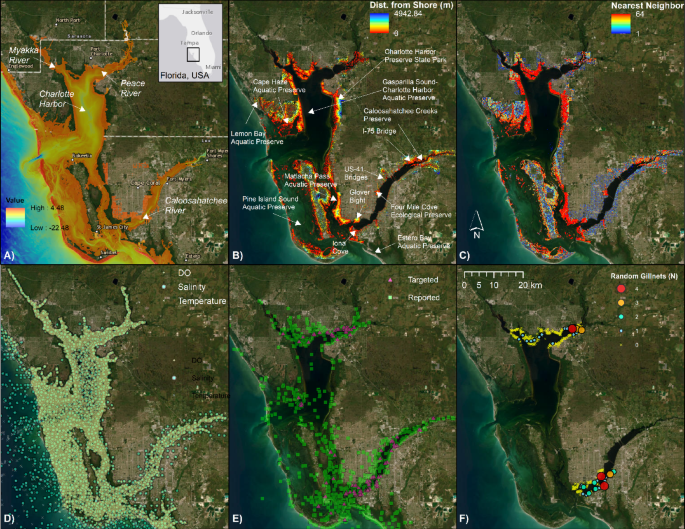Click 'Caloosahatchee Creeks Preserve' label
The image size is (685, 529).
coord(400,114)
